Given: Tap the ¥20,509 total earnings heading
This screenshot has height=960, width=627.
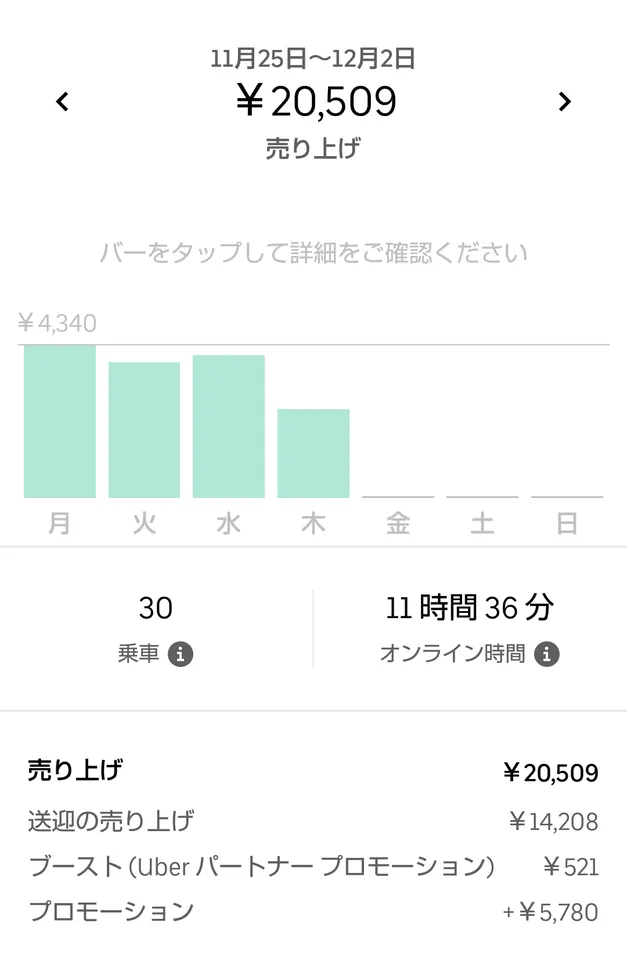Looking at the screenshot, I should (x=316, y=102).
